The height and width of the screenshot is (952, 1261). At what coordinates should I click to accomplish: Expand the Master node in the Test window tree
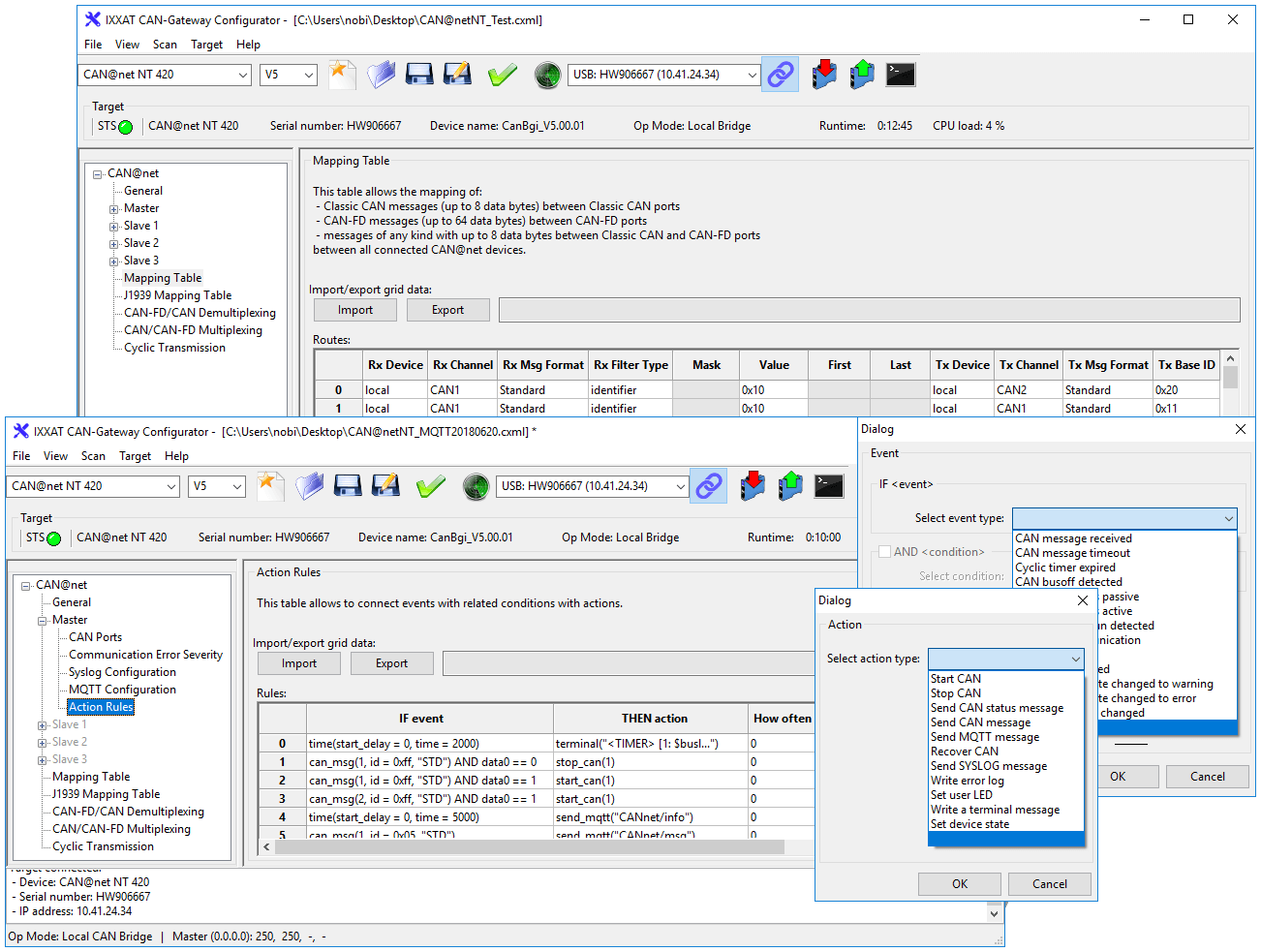click(x=114, y=209)
